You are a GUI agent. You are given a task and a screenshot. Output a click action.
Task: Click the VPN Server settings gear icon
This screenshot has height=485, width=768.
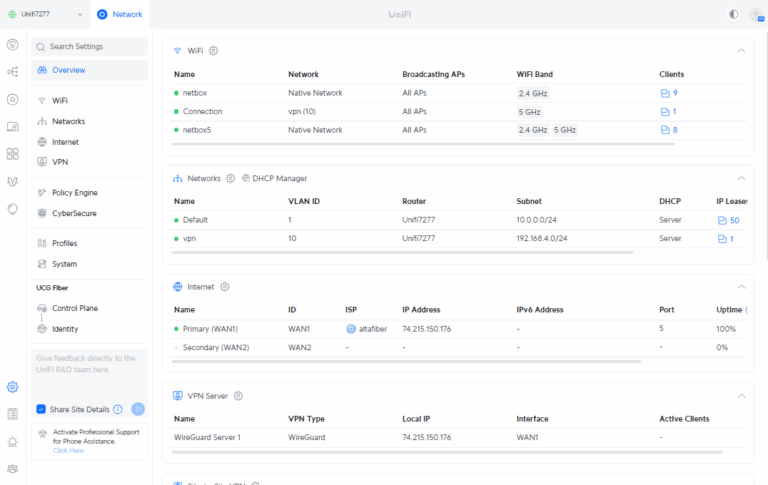point(238,396)
